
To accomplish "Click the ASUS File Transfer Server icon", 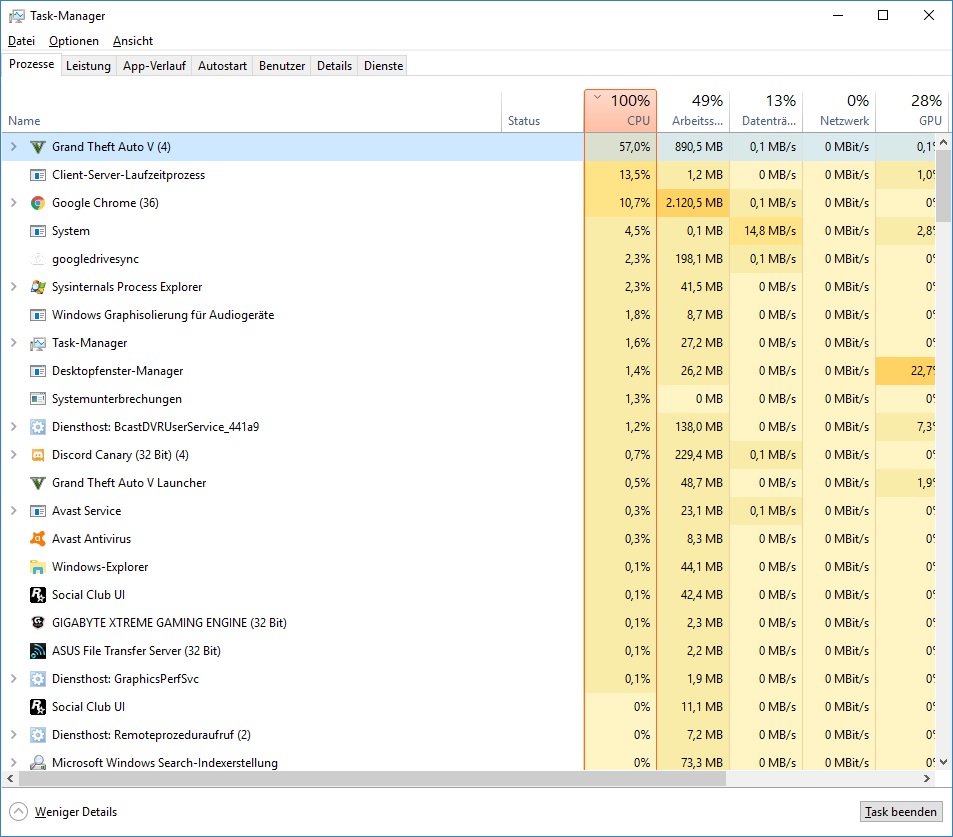I will (38, 651).
